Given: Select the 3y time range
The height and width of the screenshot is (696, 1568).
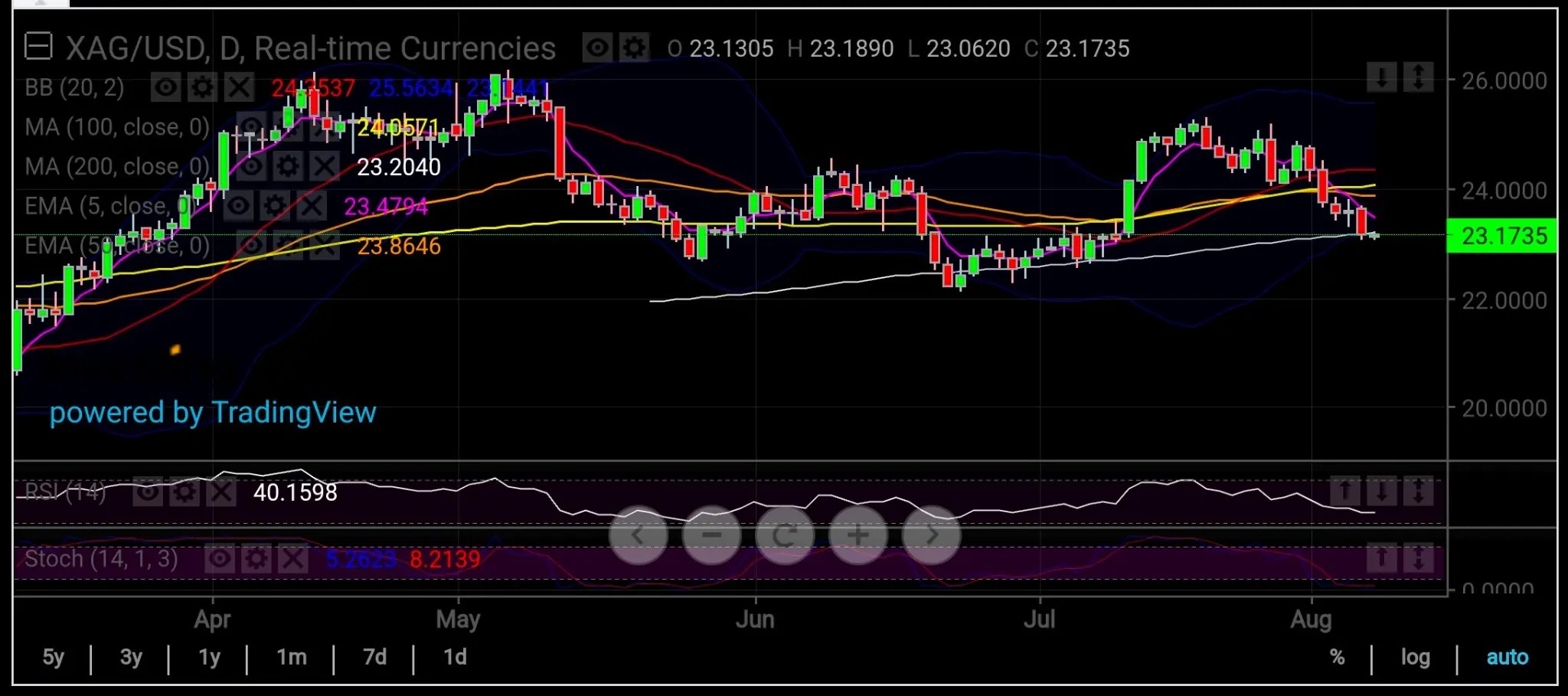Looking at the screenshot, I should click(131, 657).
